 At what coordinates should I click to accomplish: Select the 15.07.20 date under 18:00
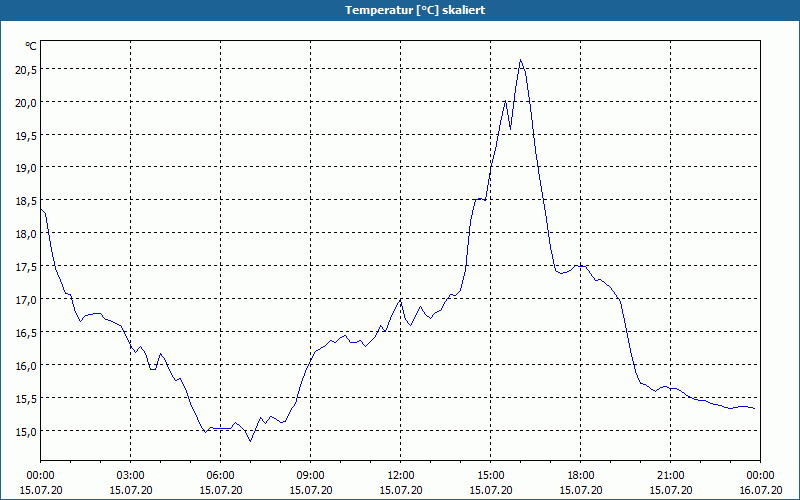pos(581,490)
